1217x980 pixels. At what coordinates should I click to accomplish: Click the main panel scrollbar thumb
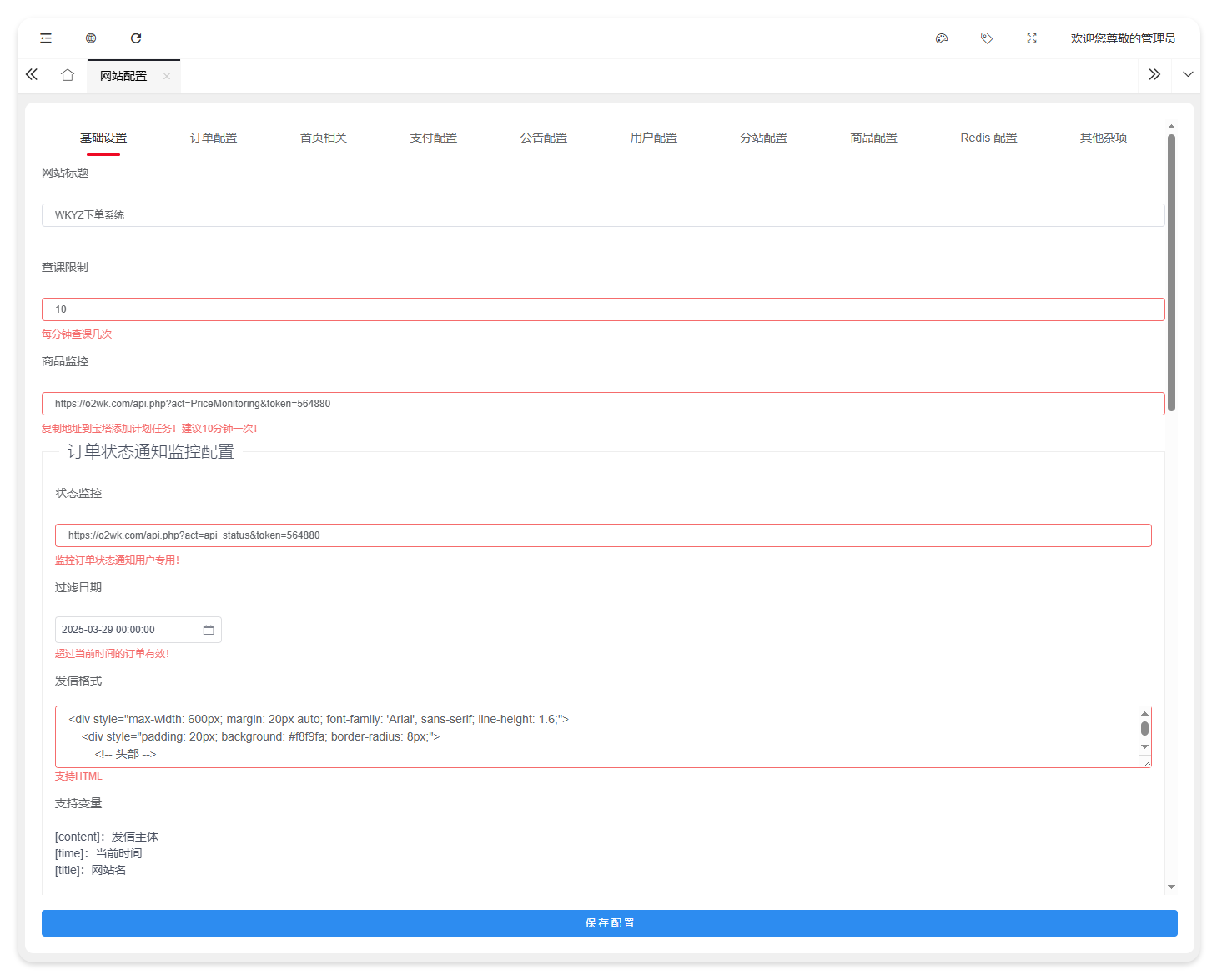1171,274
